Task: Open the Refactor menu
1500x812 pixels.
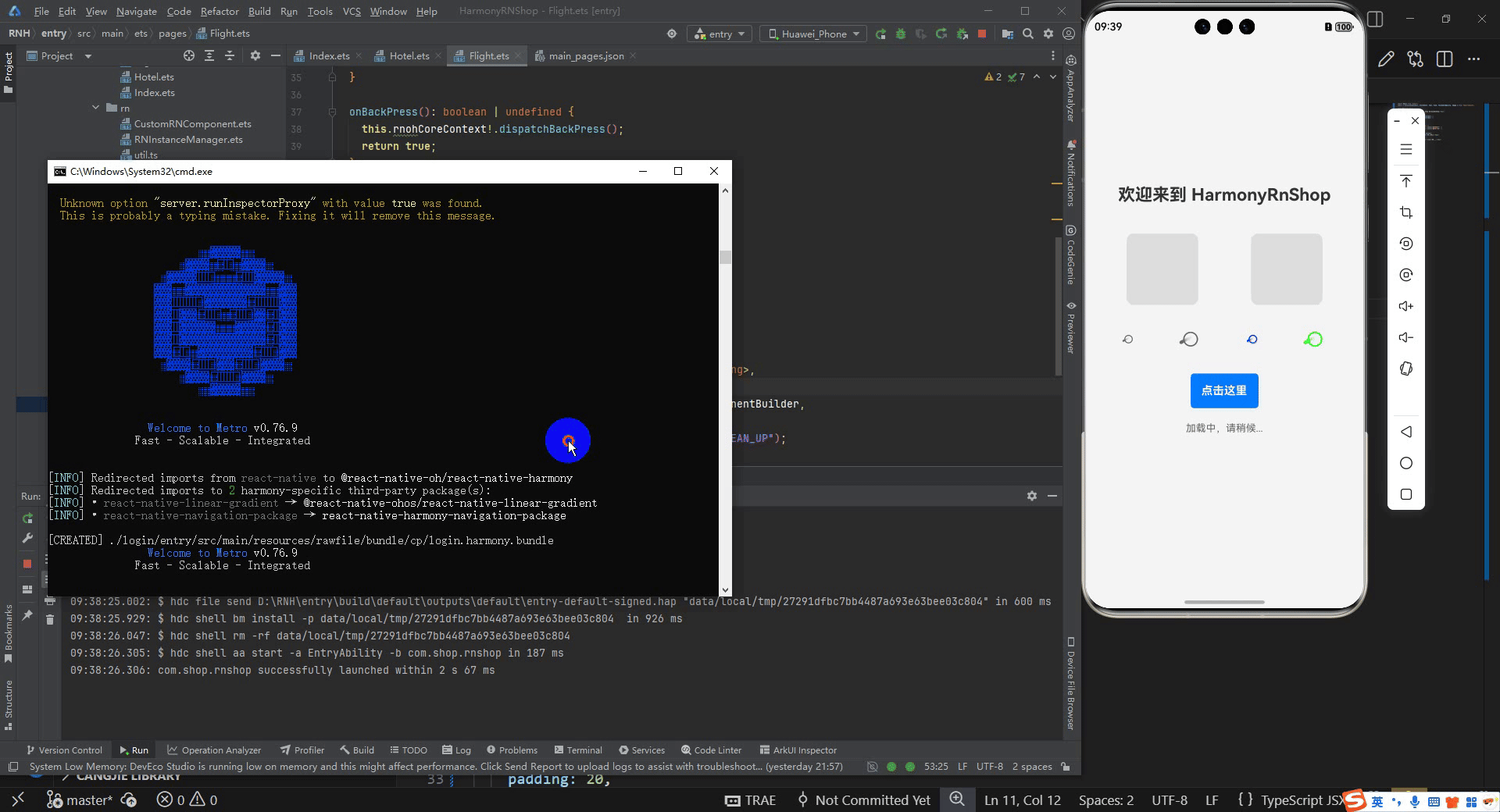Action: point(220,11)
